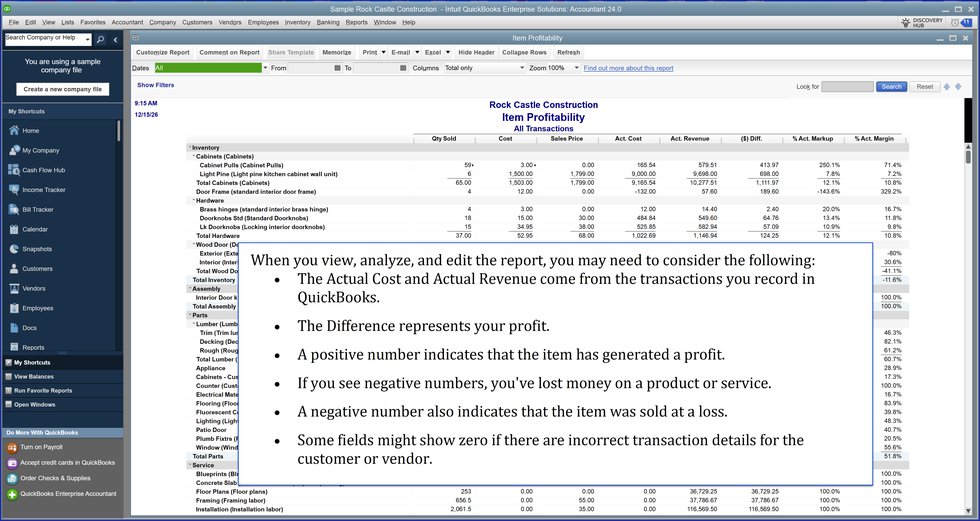Expand the Columns Total only dropdown

(x=521, y=68)
